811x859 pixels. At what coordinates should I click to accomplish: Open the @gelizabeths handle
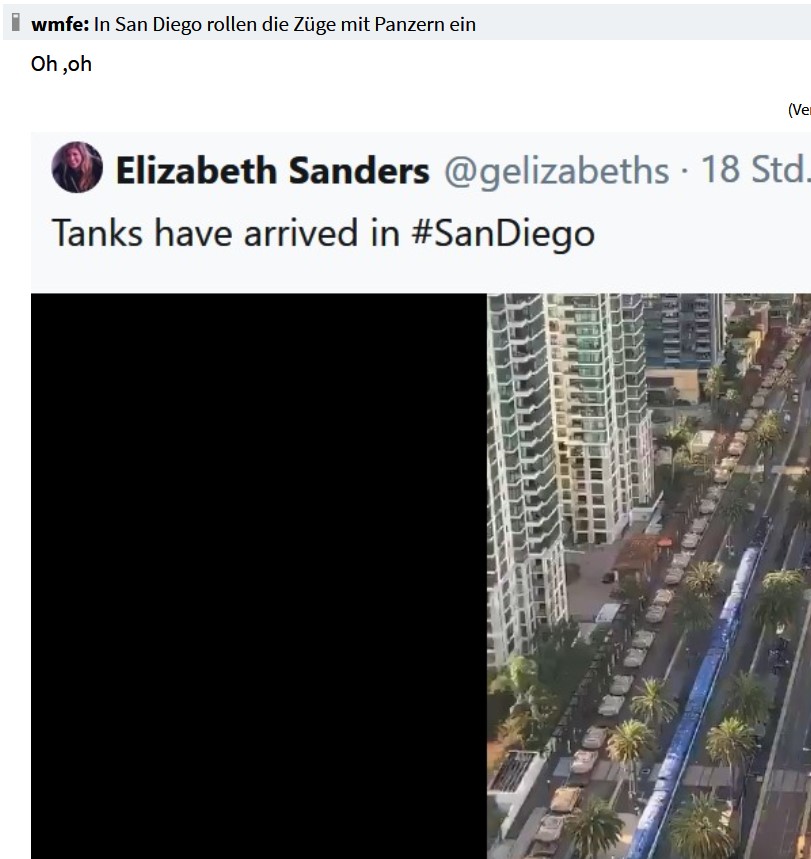(556, 171)
